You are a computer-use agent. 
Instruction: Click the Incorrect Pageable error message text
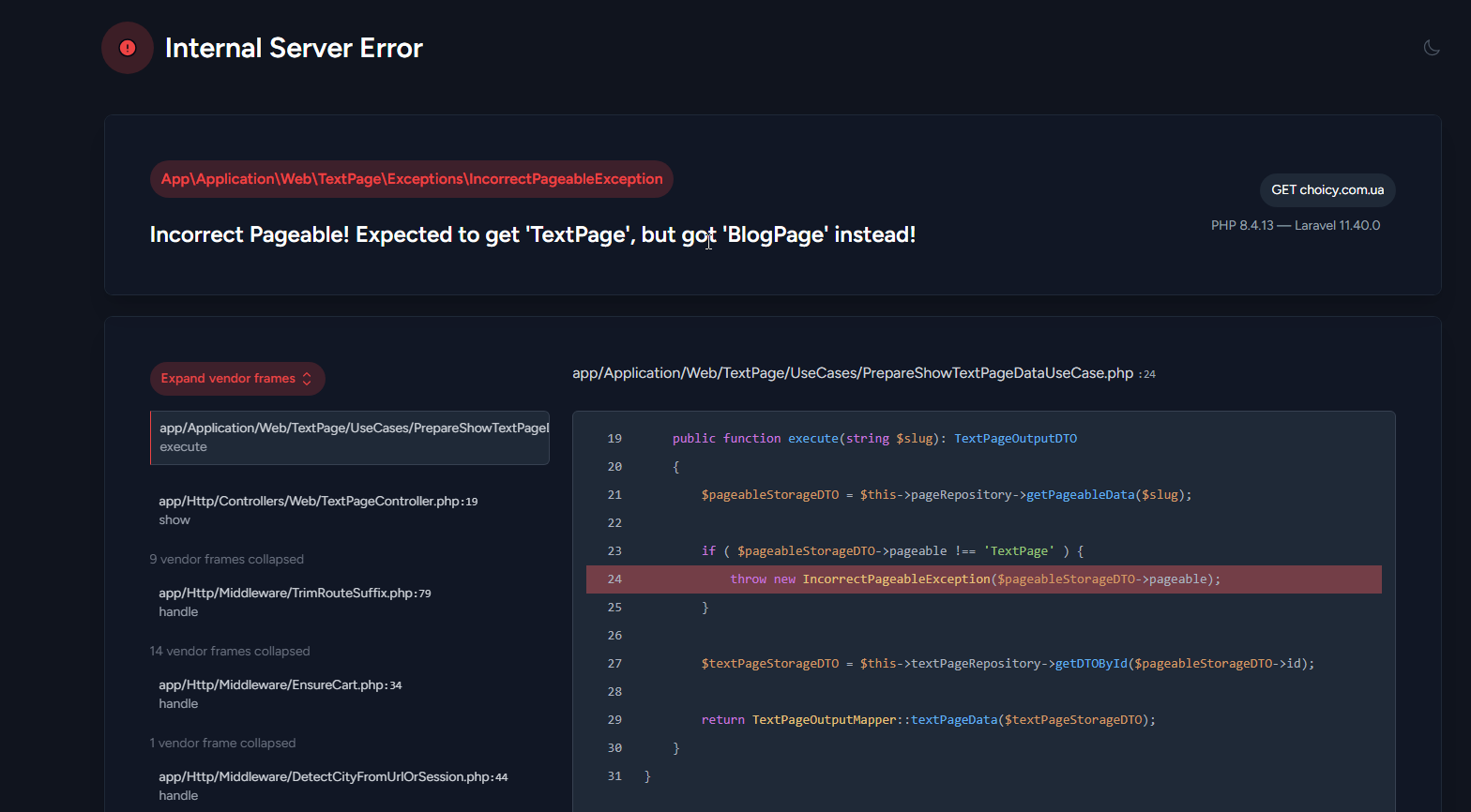click(533, 234)
